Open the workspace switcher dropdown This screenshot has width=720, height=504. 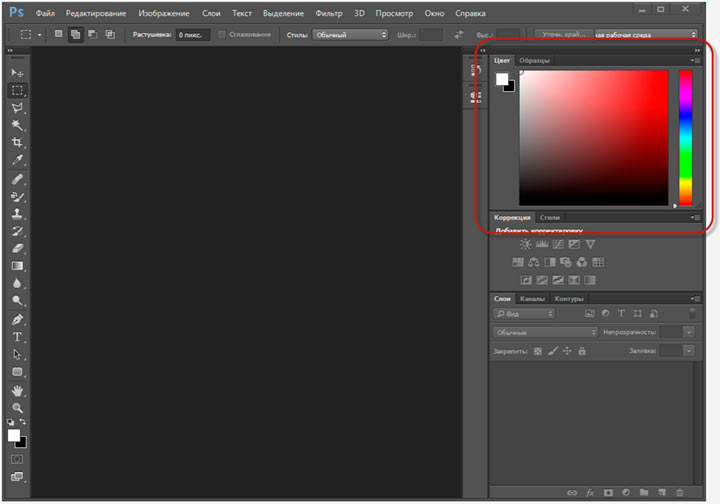(x=646, y=34)
